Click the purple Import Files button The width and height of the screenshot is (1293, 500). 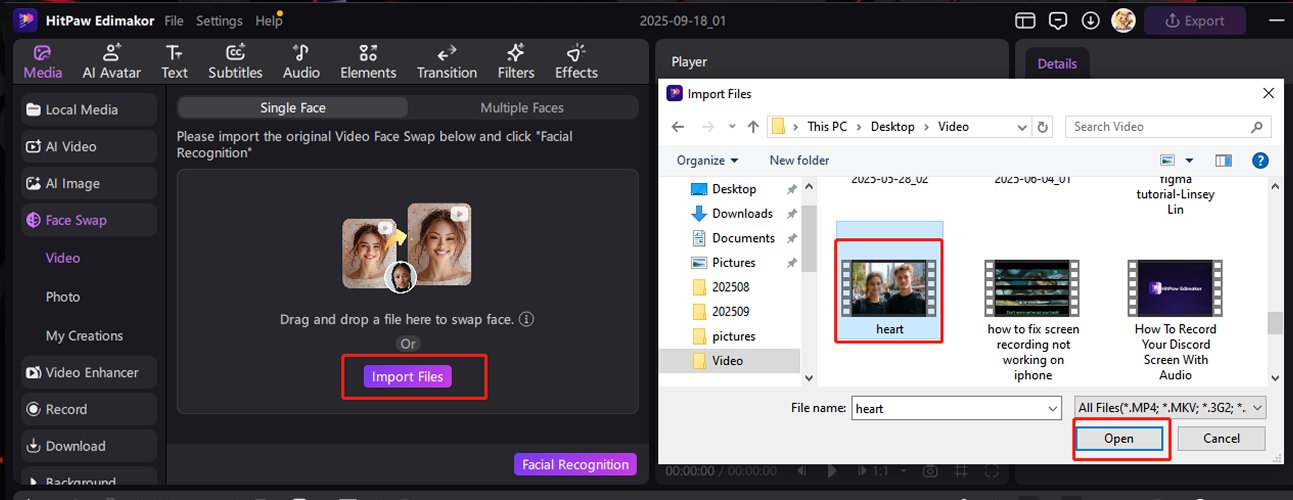click(x=408, y=377)
